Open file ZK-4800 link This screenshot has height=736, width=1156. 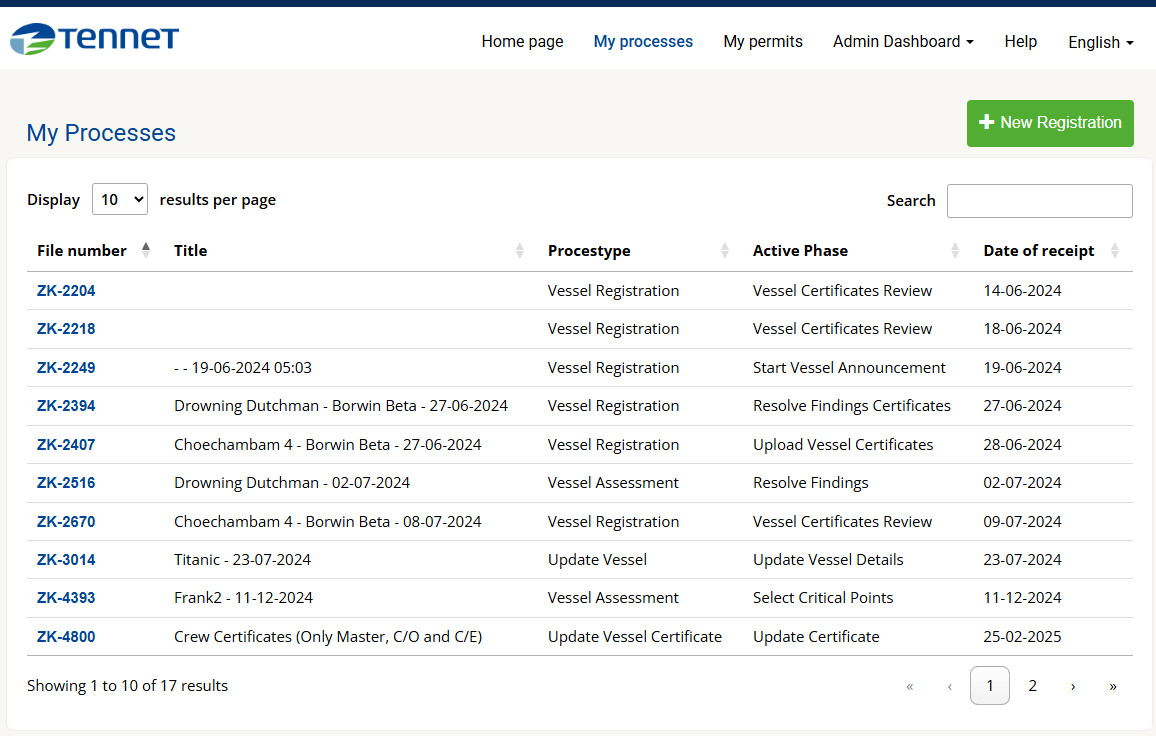(x=66, y=637)
